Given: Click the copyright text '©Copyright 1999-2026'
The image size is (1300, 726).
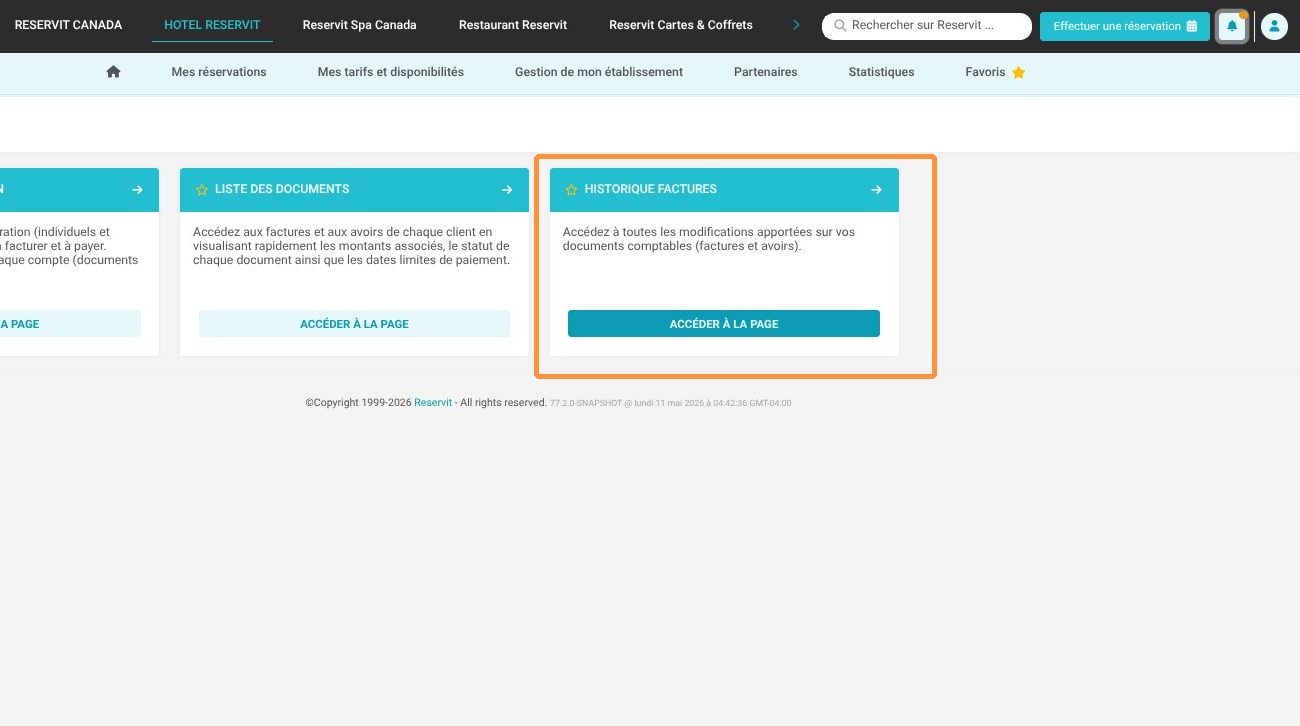Looking at the screenshot, I should pyautogui.click(x=359, y=403).
